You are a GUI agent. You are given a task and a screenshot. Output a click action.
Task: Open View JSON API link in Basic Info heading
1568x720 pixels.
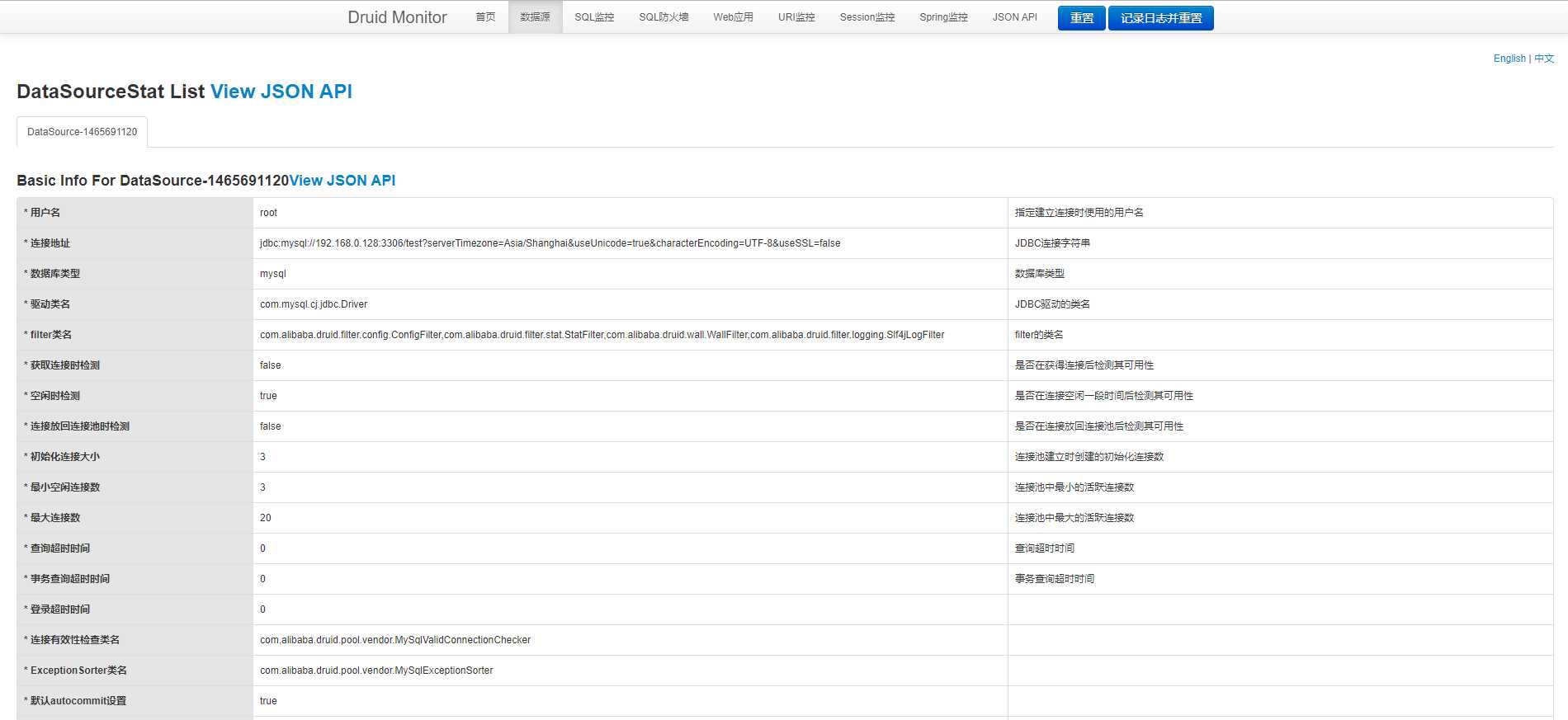[x=342, y=181]
